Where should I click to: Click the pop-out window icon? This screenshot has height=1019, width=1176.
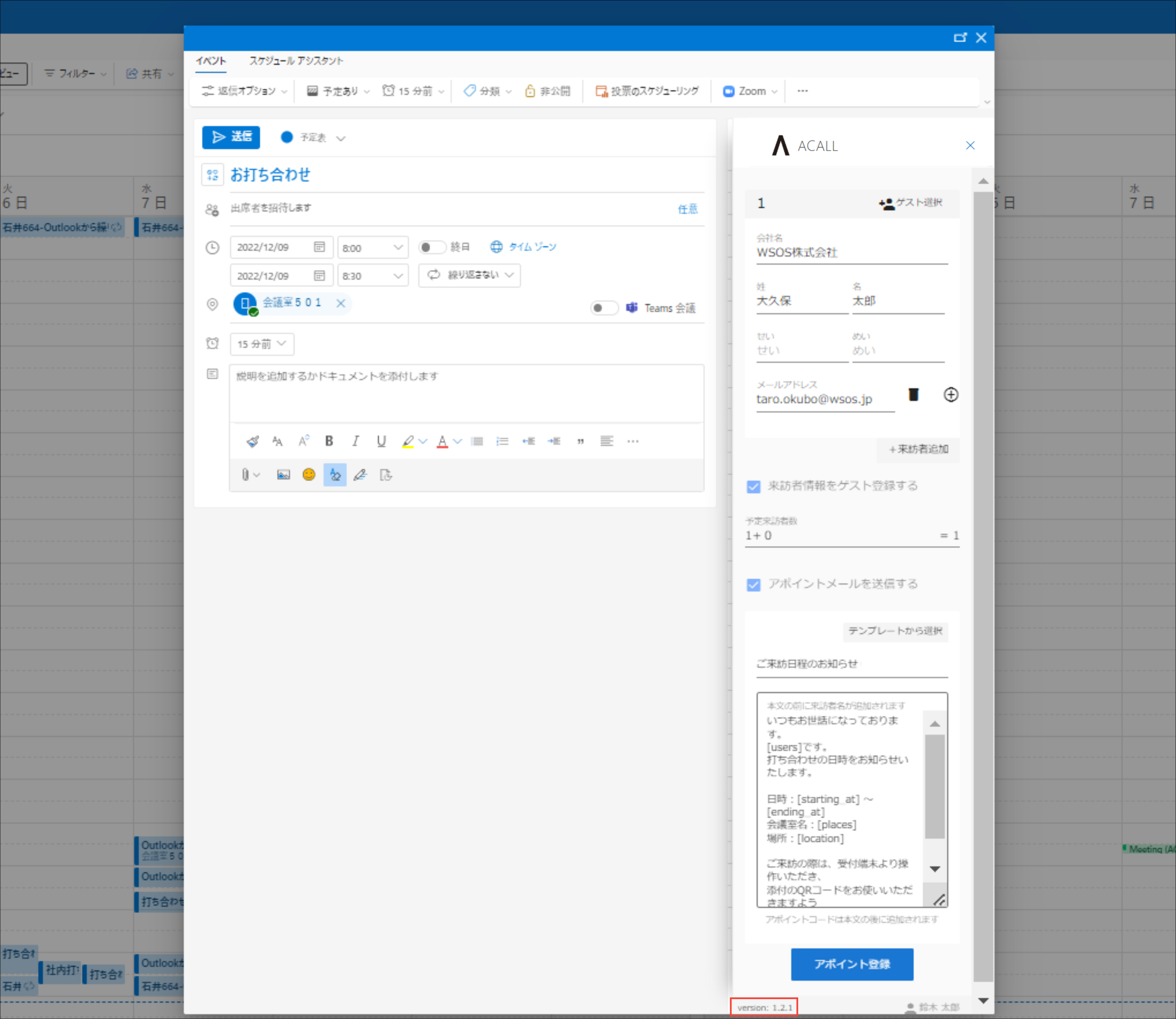pos(960,37)
